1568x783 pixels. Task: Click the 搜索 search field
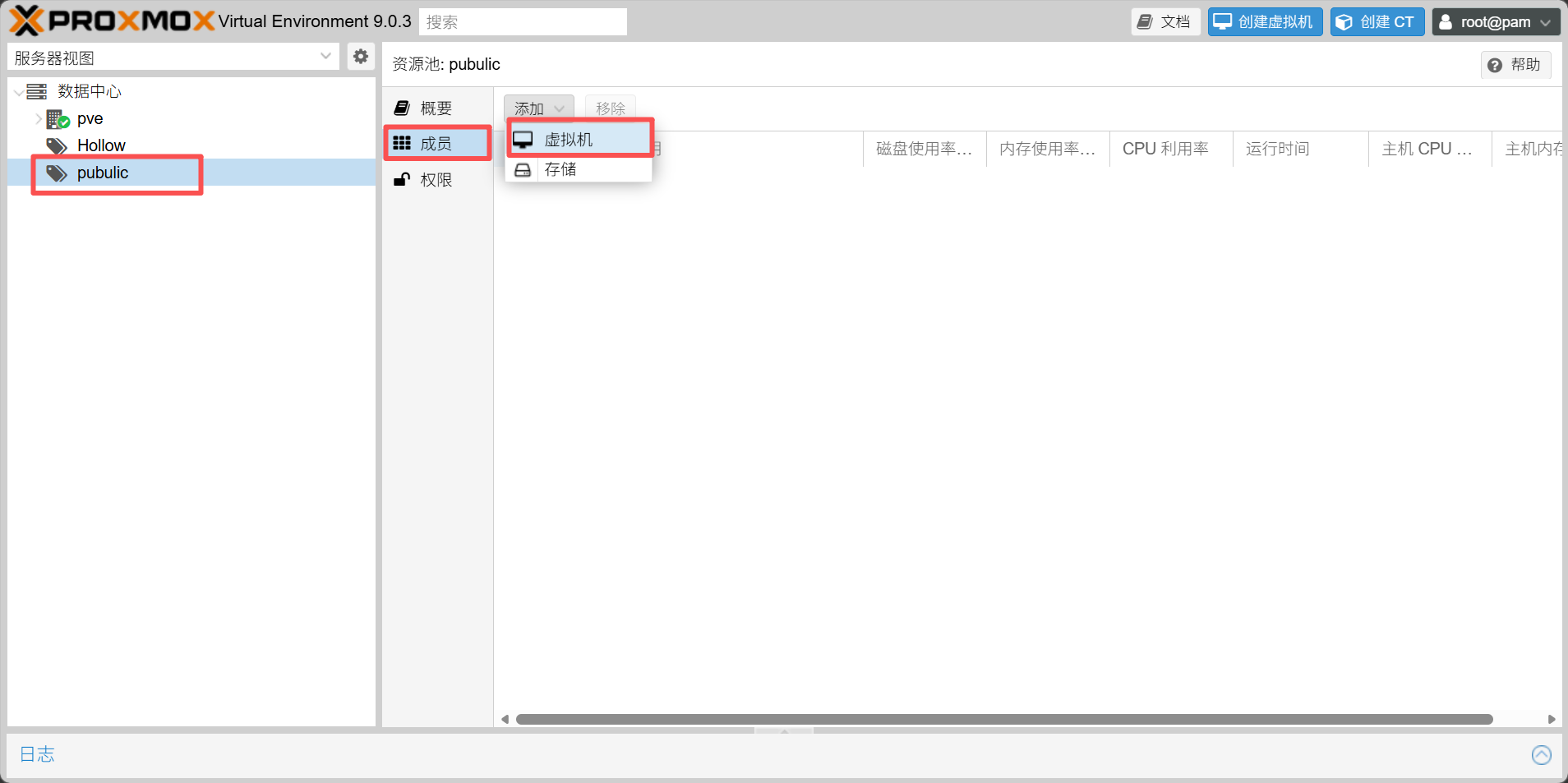coord(523,22)
